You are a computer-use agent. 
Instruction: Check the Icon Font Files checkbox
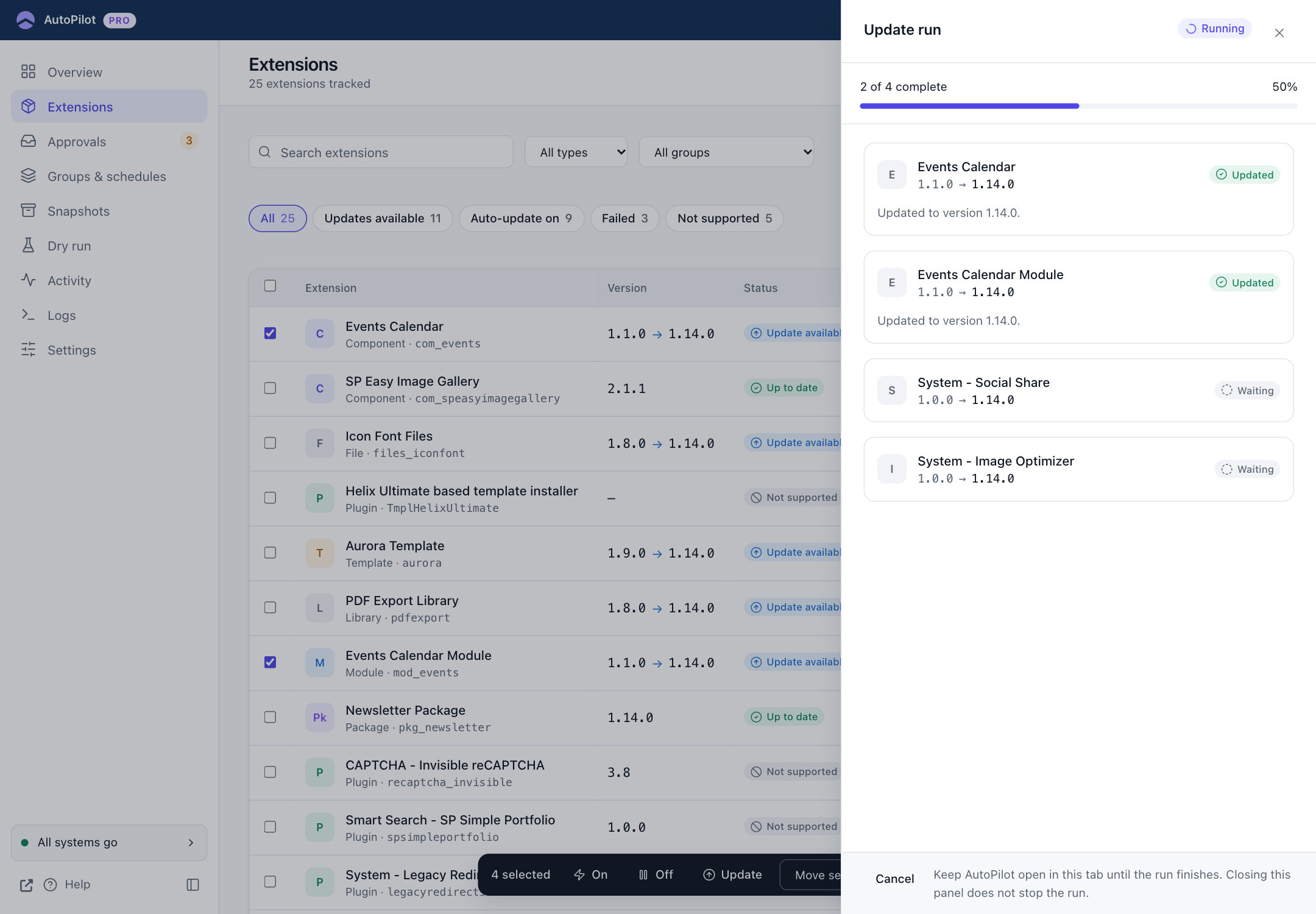(x=270, y=443)
